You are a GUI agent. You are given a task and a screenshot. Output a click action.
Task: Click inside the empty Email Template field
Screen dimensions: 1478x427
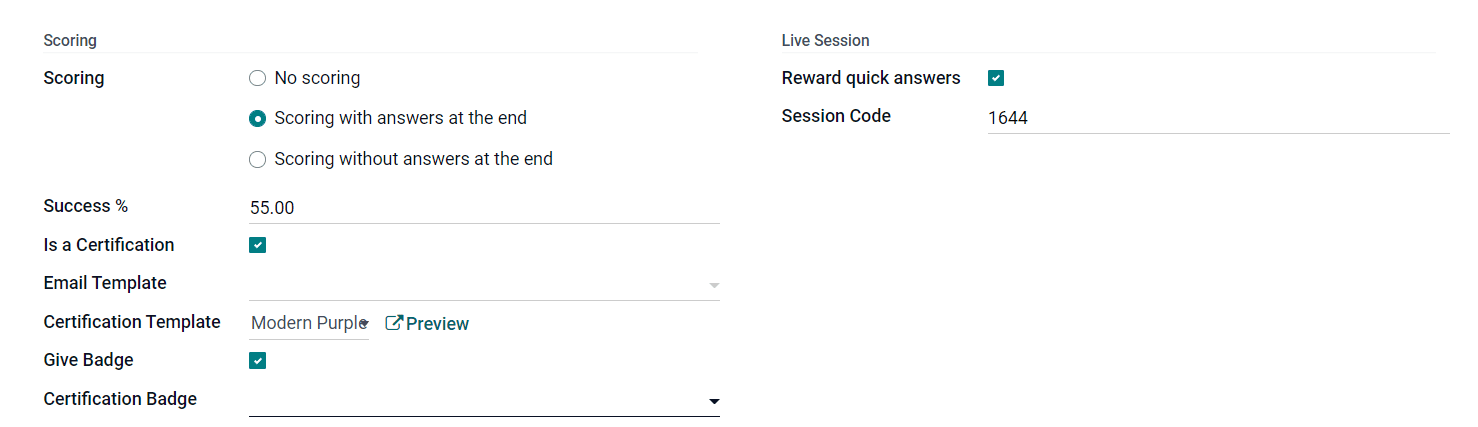click(476, 284)
